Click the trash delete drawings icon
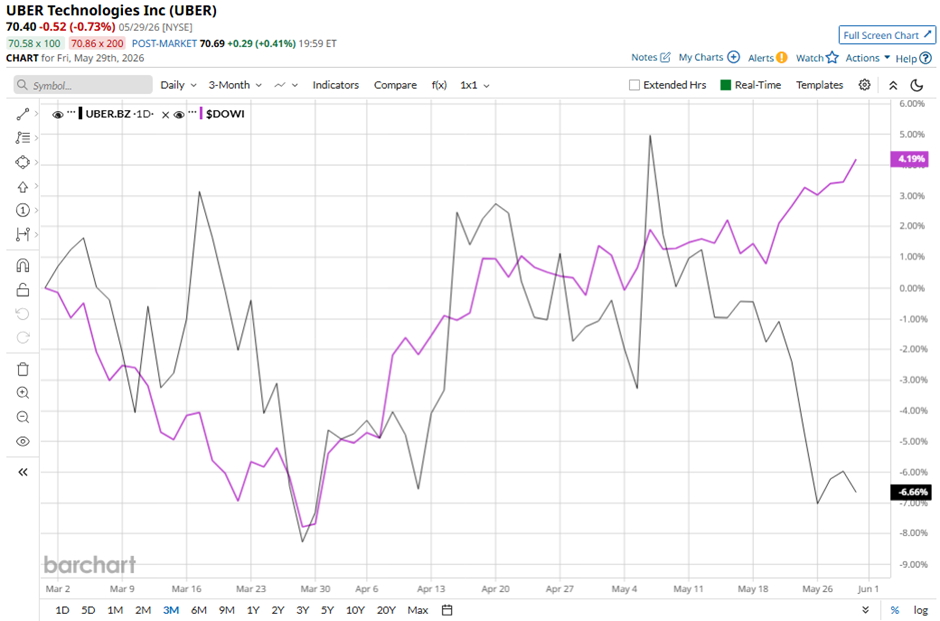The image size is (940, 621). click(23, 369)
